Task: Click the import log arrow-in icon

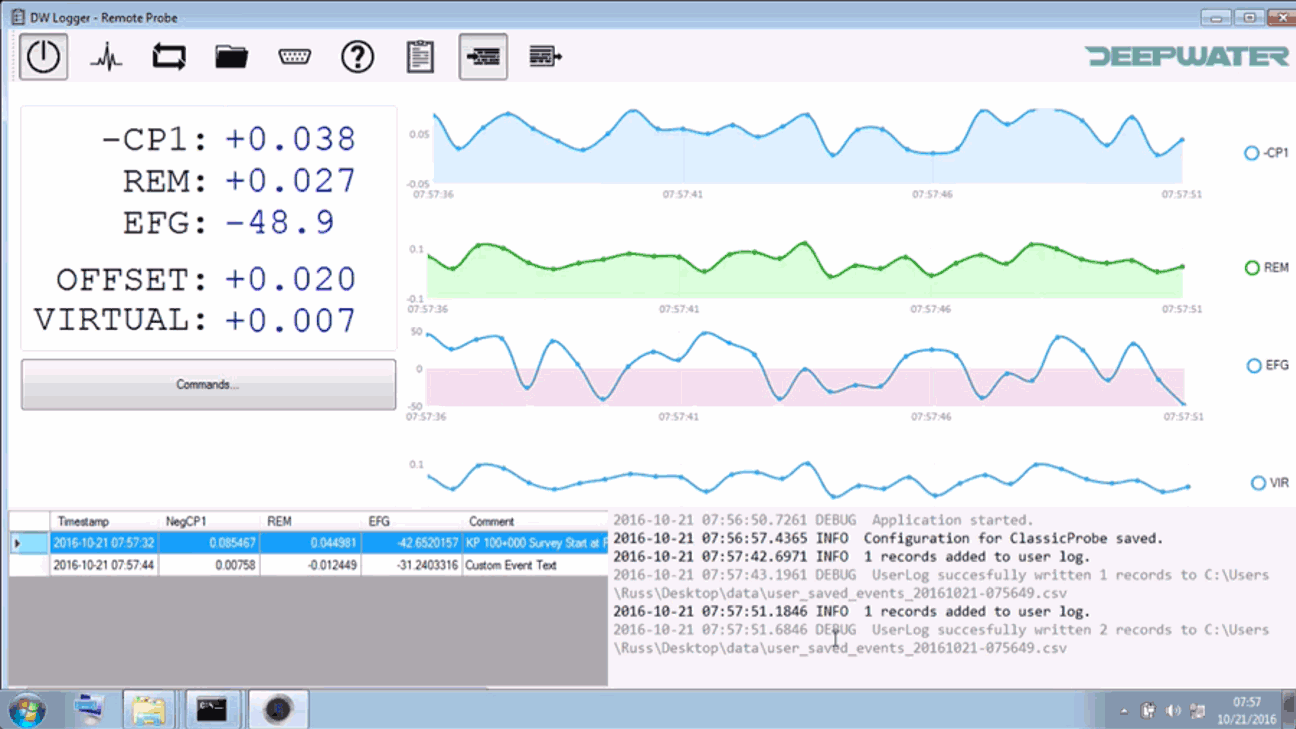Action: (x=483, y=57)
